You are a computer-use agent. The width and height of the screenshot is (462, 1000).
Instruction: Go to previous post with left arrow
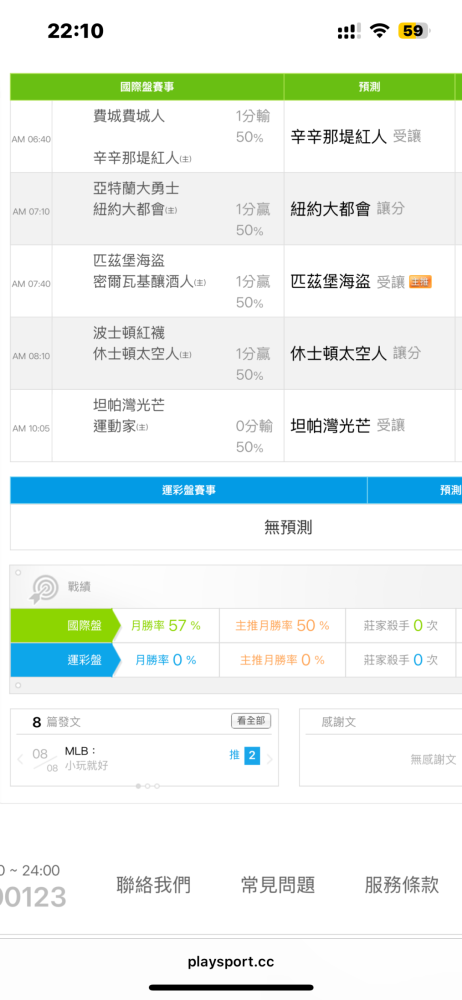[x=20, y=759]
